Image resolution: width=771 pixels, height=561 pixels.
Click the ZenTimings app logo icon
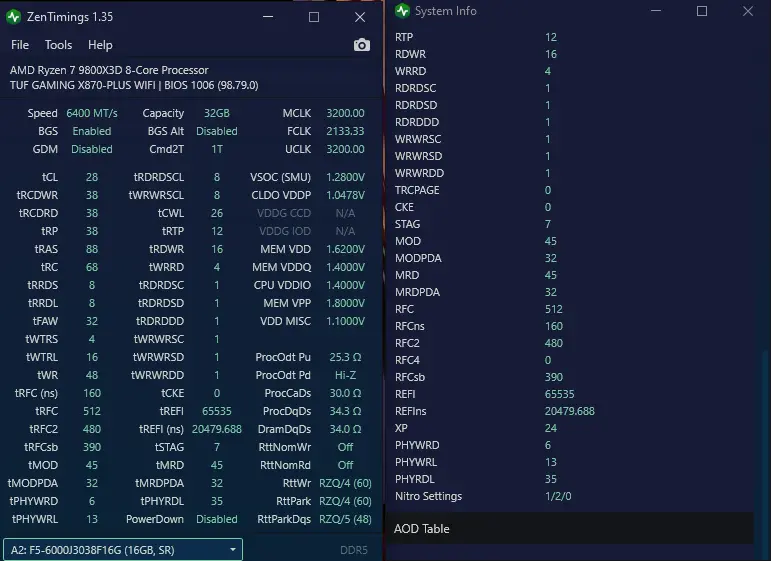point(13,17)
